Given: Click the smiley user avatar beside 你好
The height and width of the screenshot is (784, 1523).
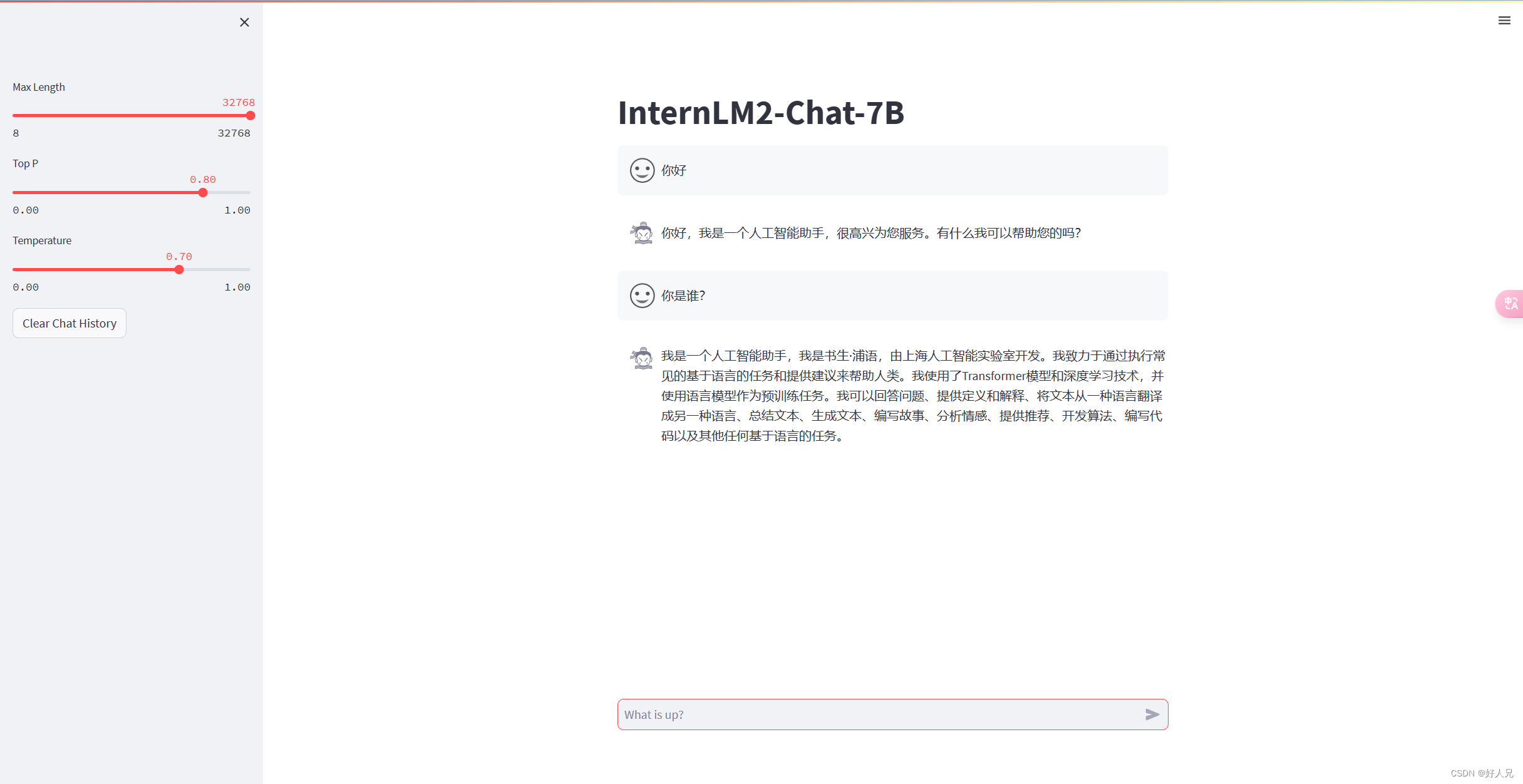Looking at the screenshot, I should (641, 170).
